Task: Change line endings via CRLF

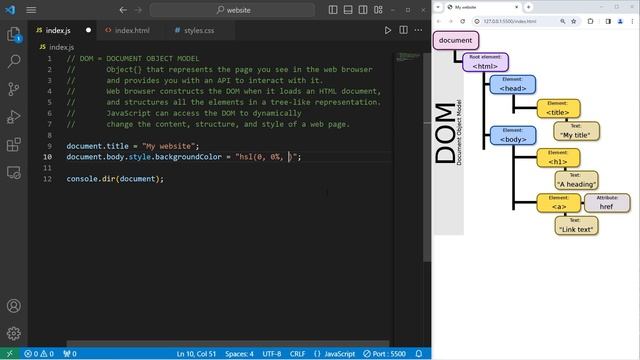Action: (x=297, y=354)
